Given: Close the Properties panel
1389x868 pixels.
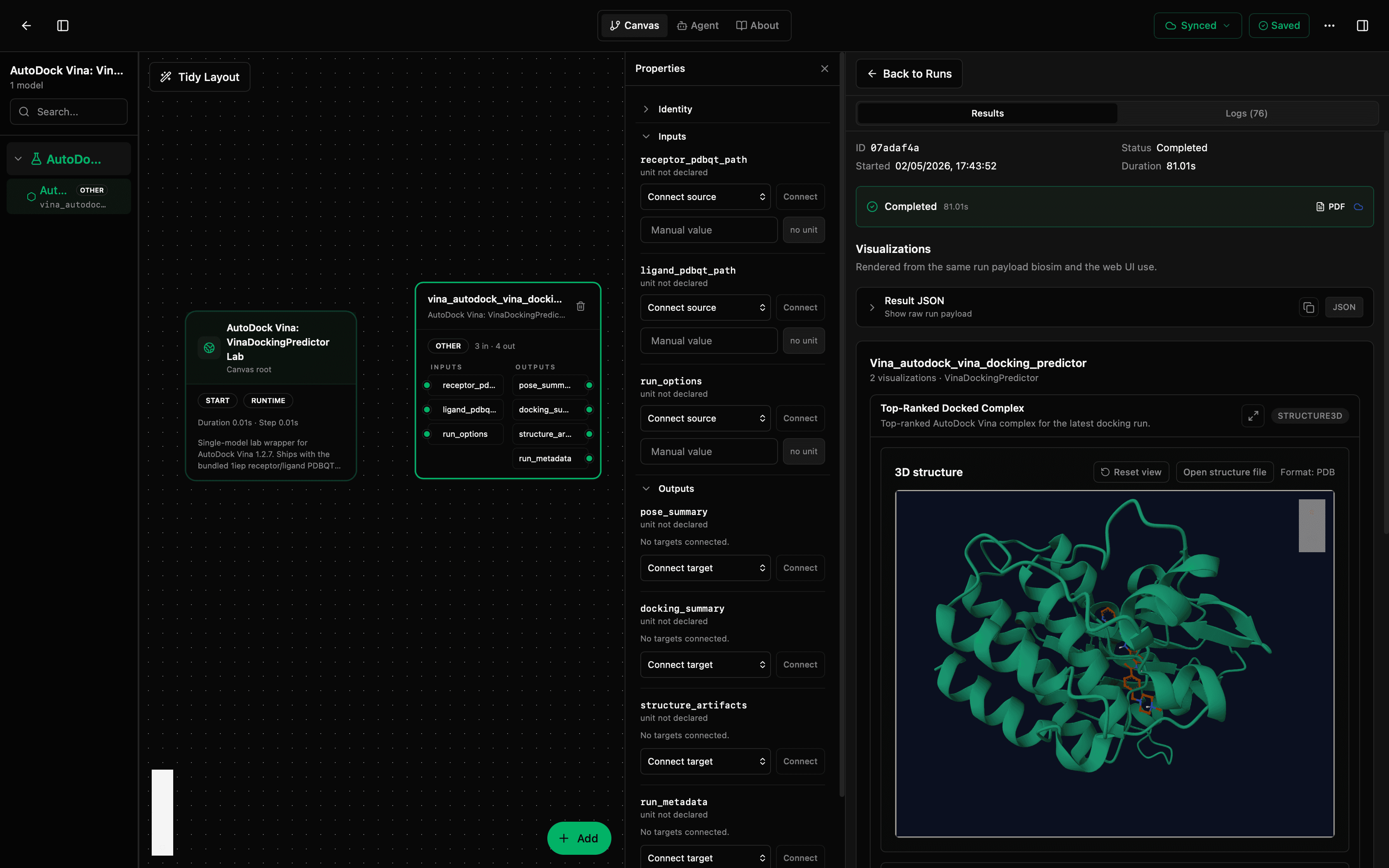Looking at the screenshot, I should click(x=825, y=68).
